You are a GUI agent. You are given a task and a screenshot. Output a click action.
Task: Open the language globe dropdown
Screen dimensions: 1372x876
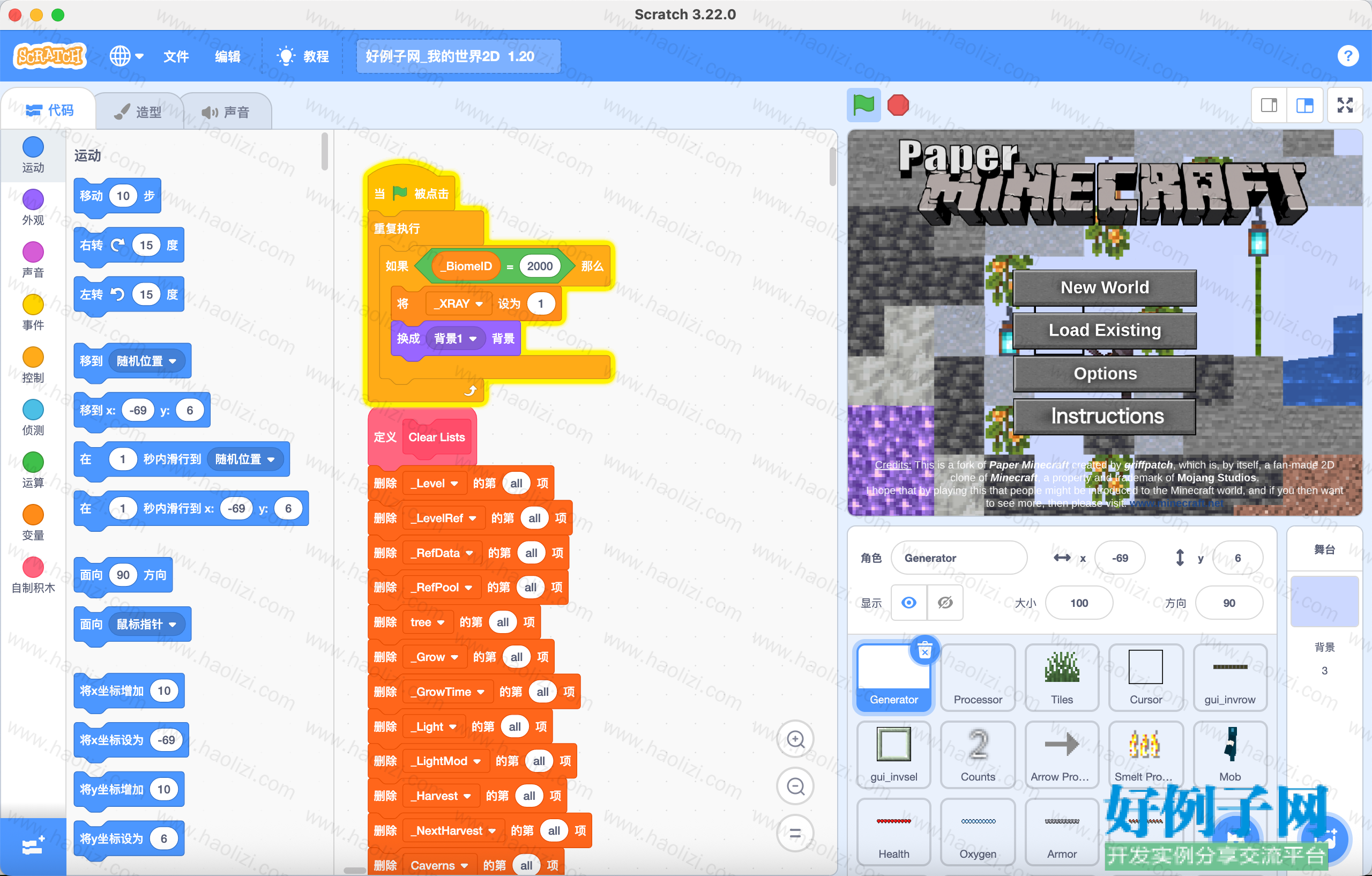126,56
